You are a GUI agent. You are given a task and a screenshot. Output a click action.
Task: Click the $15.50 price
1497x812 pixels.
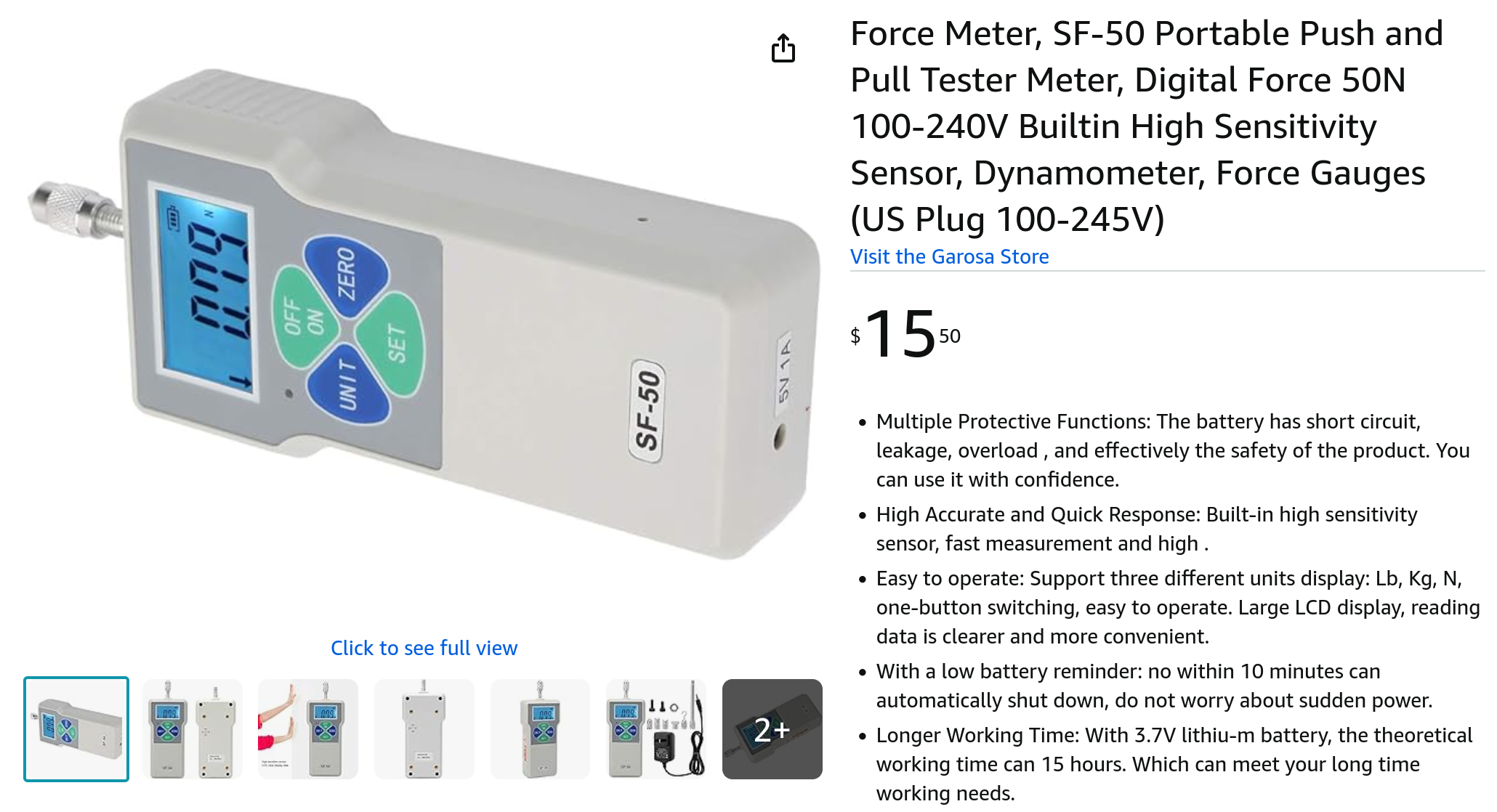[x=905, y=334]
